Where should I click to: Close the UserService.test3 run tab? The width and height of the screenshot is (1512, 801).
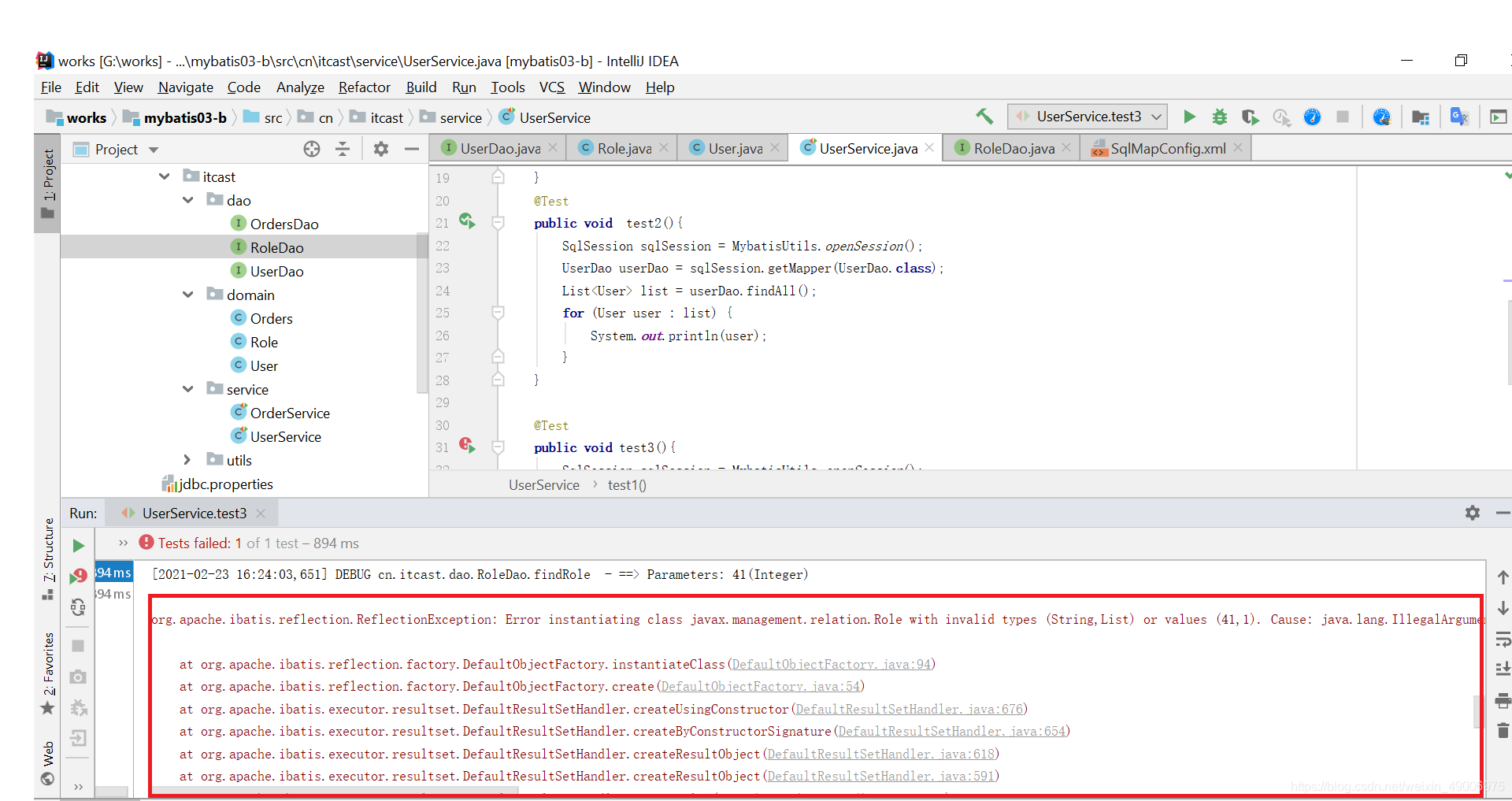[261, 513]
